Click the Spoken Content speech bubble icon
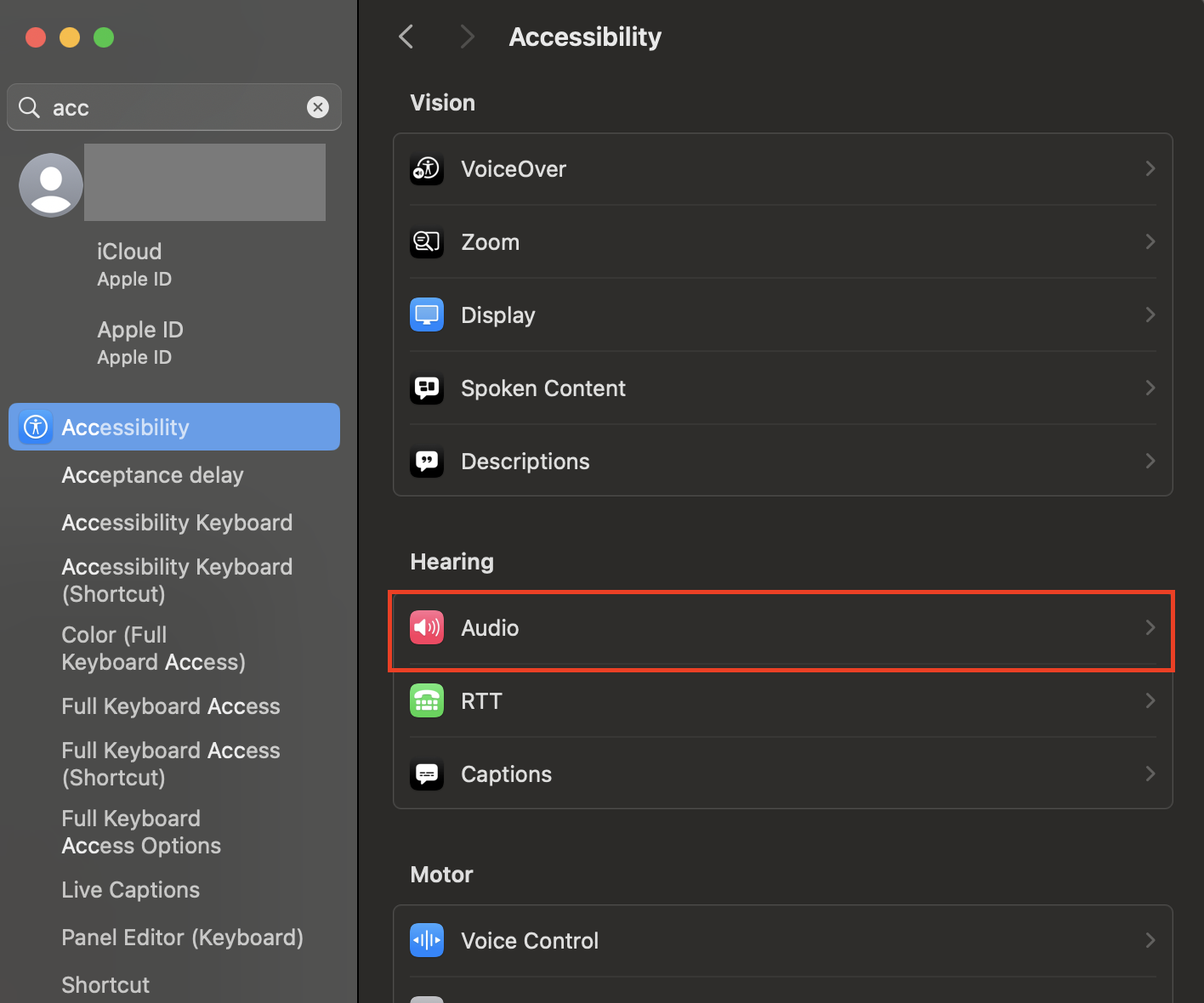The width and height of the screenshot is (1204, 1003). (x=427, y=388)
